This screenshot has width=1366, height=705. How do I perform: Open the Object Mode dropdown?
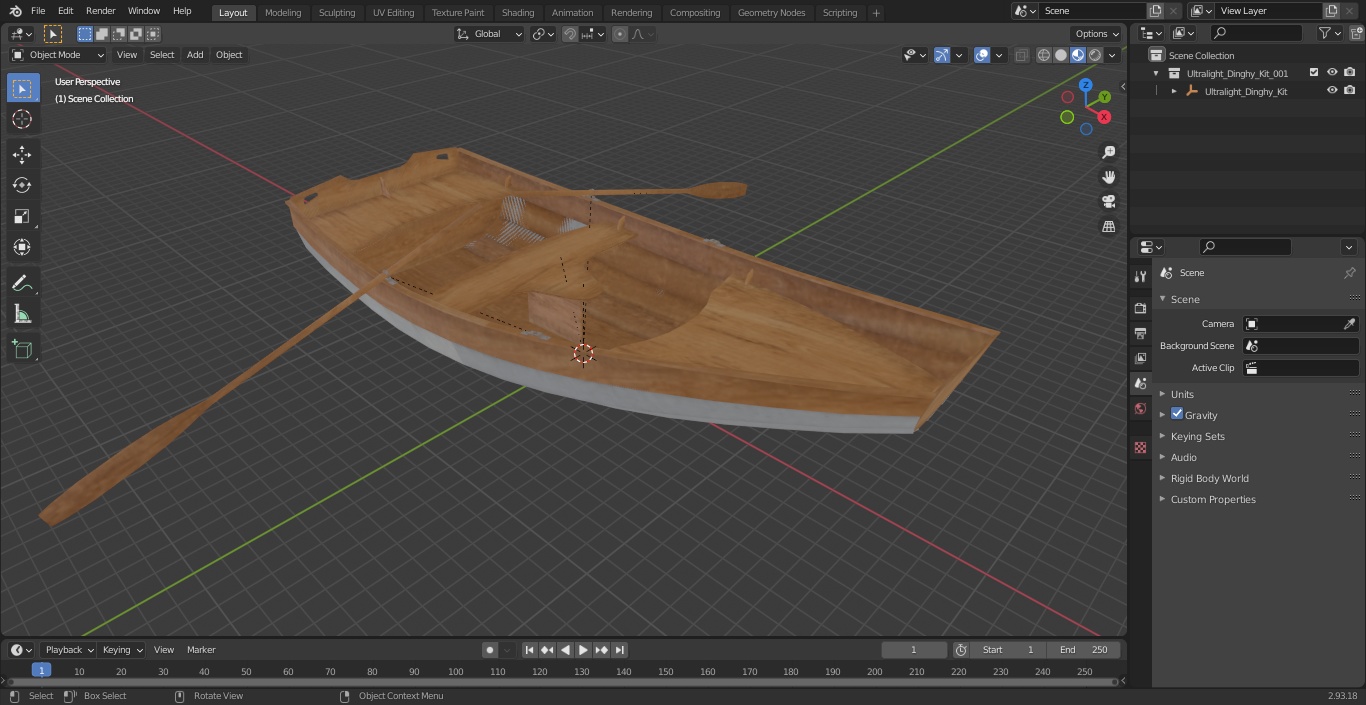point(58,55)
